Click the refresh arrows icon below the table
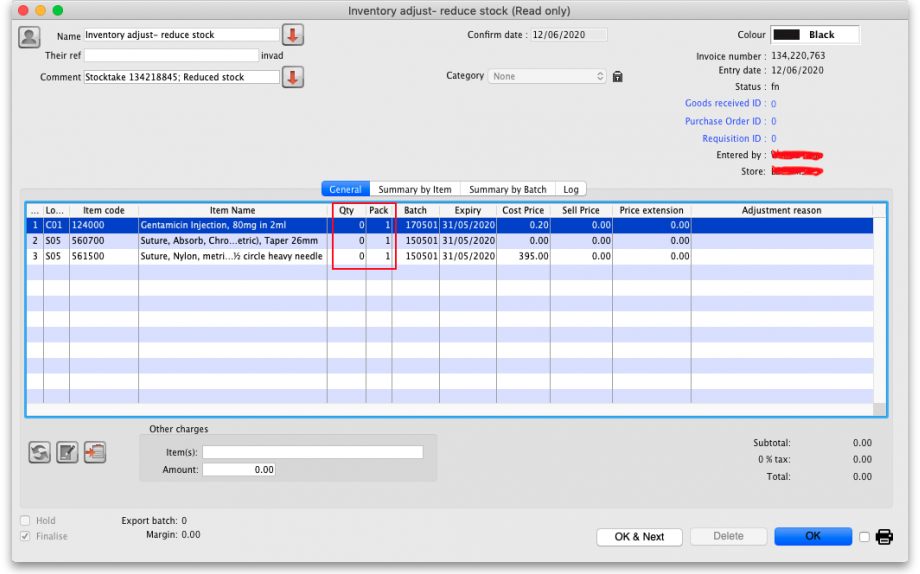 (40, 452)
